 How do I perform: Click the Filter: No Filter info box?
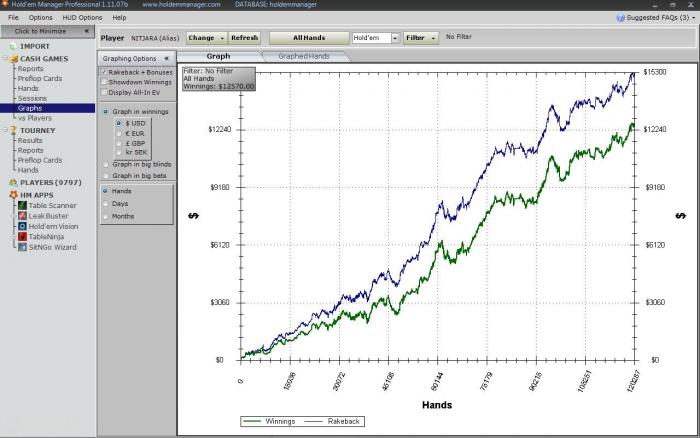point(219,79)
